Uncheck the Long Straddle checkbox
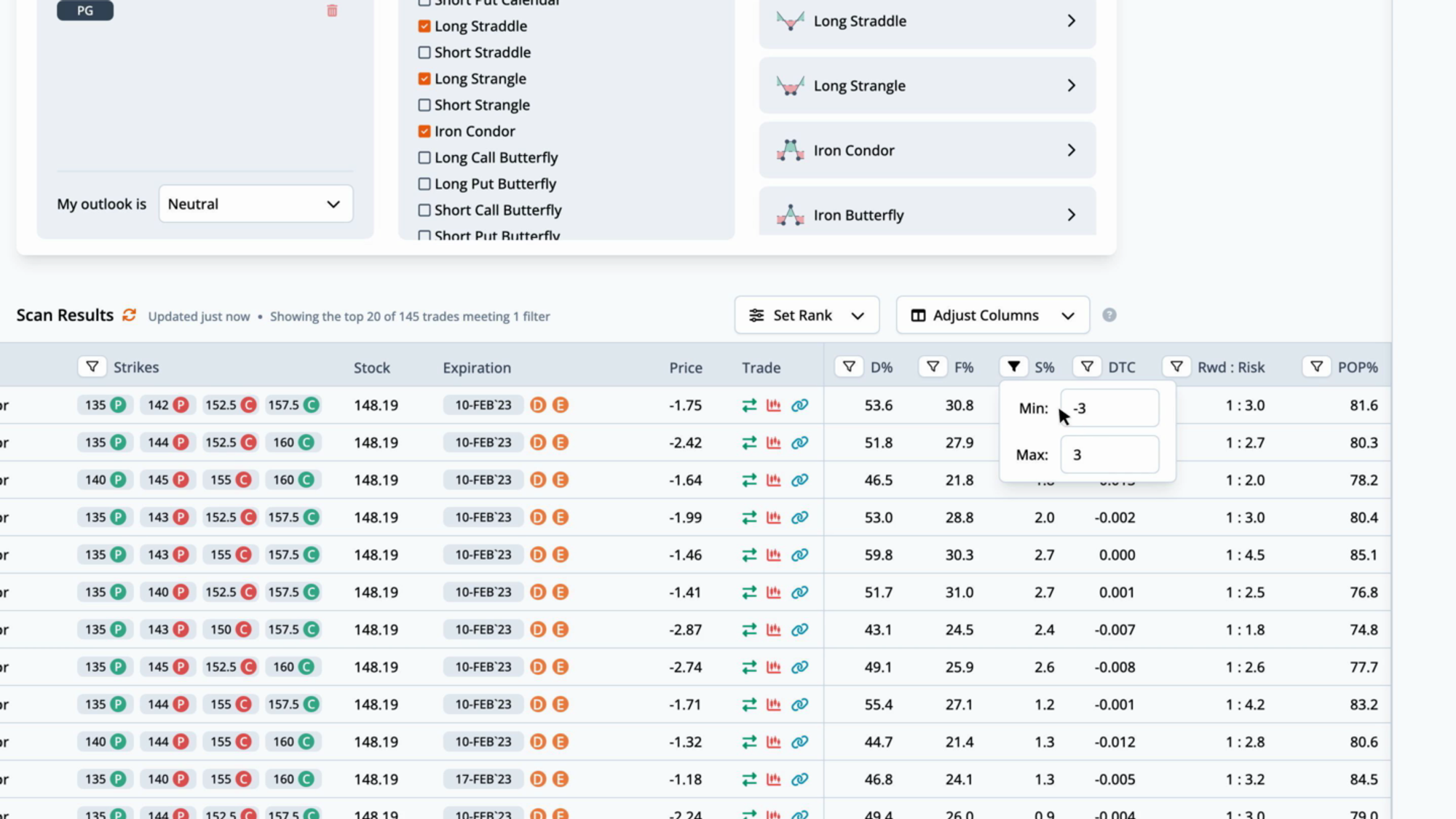Image resolution: width=1456 pixels, height=819 pixels. (424, 26)
